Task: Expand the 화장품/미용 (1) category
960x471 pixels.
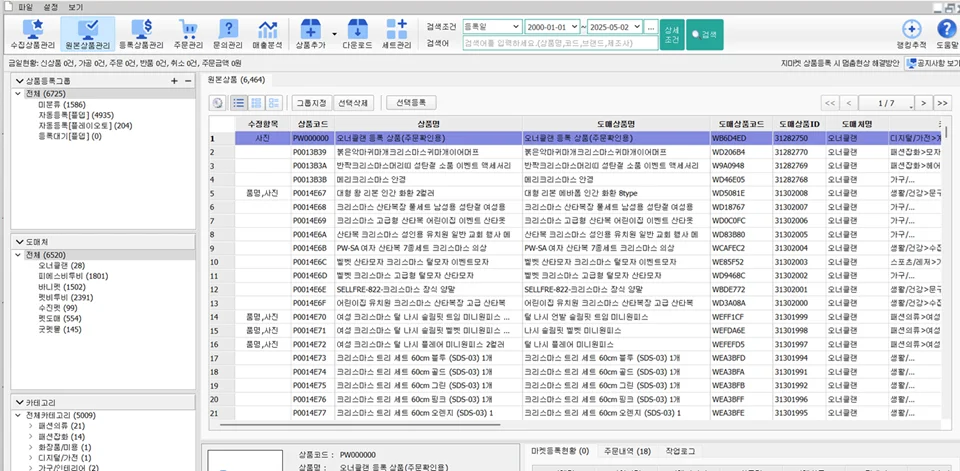Action: pyautogui.click(x=31, y=447)
